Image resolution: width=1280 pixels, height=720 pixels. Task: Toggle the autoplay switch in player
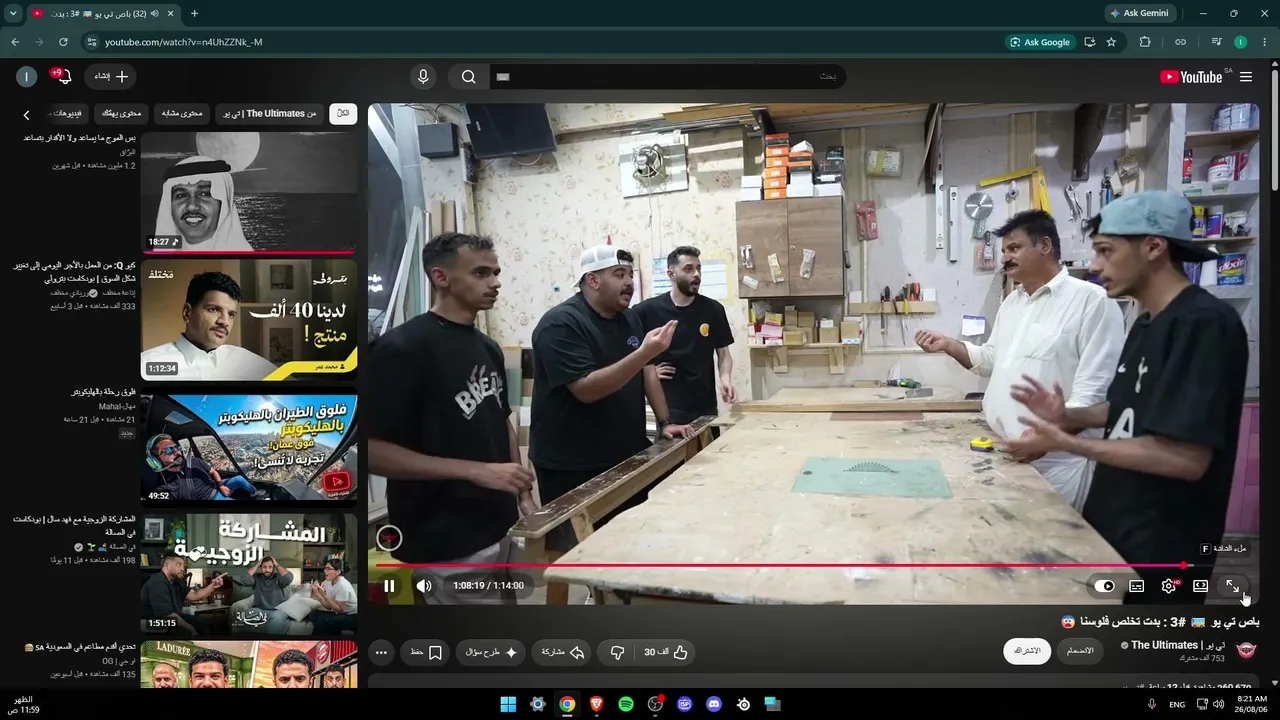pyautogui.click(x=1104, y=586)
